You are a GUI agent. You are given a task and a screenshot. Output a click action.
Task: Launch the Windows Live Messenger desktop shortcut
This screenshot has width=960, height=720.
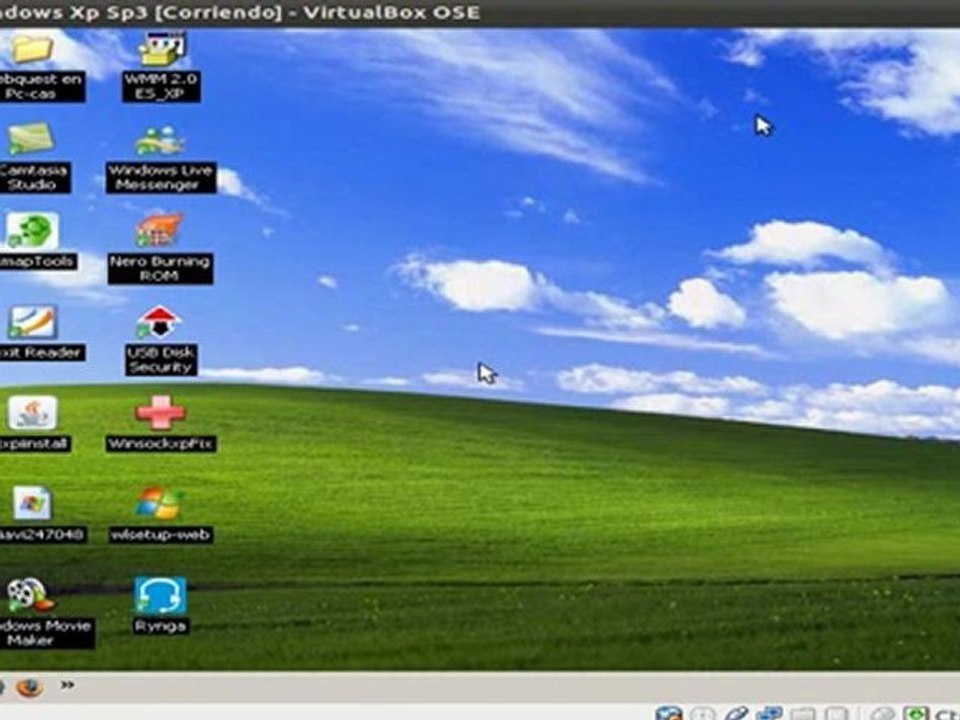pyautogui.click(x=160, y=141)
